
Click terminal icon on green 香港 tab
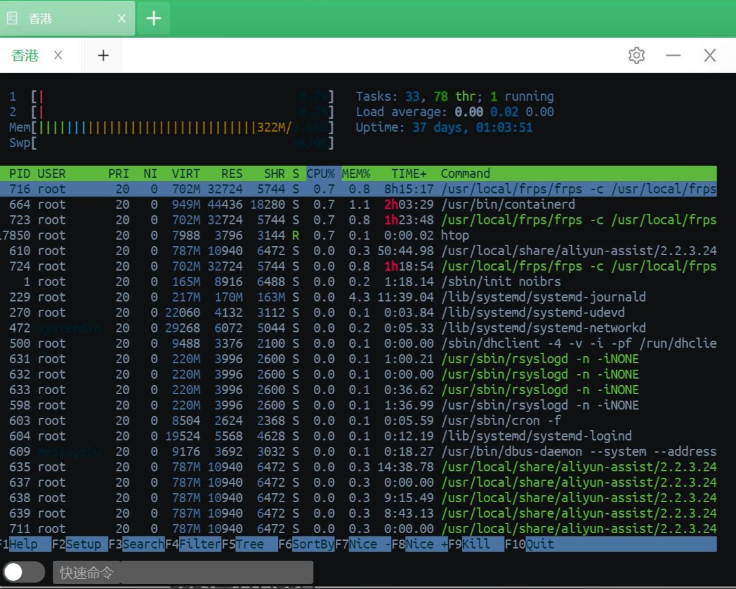click(x=12, y=18)
